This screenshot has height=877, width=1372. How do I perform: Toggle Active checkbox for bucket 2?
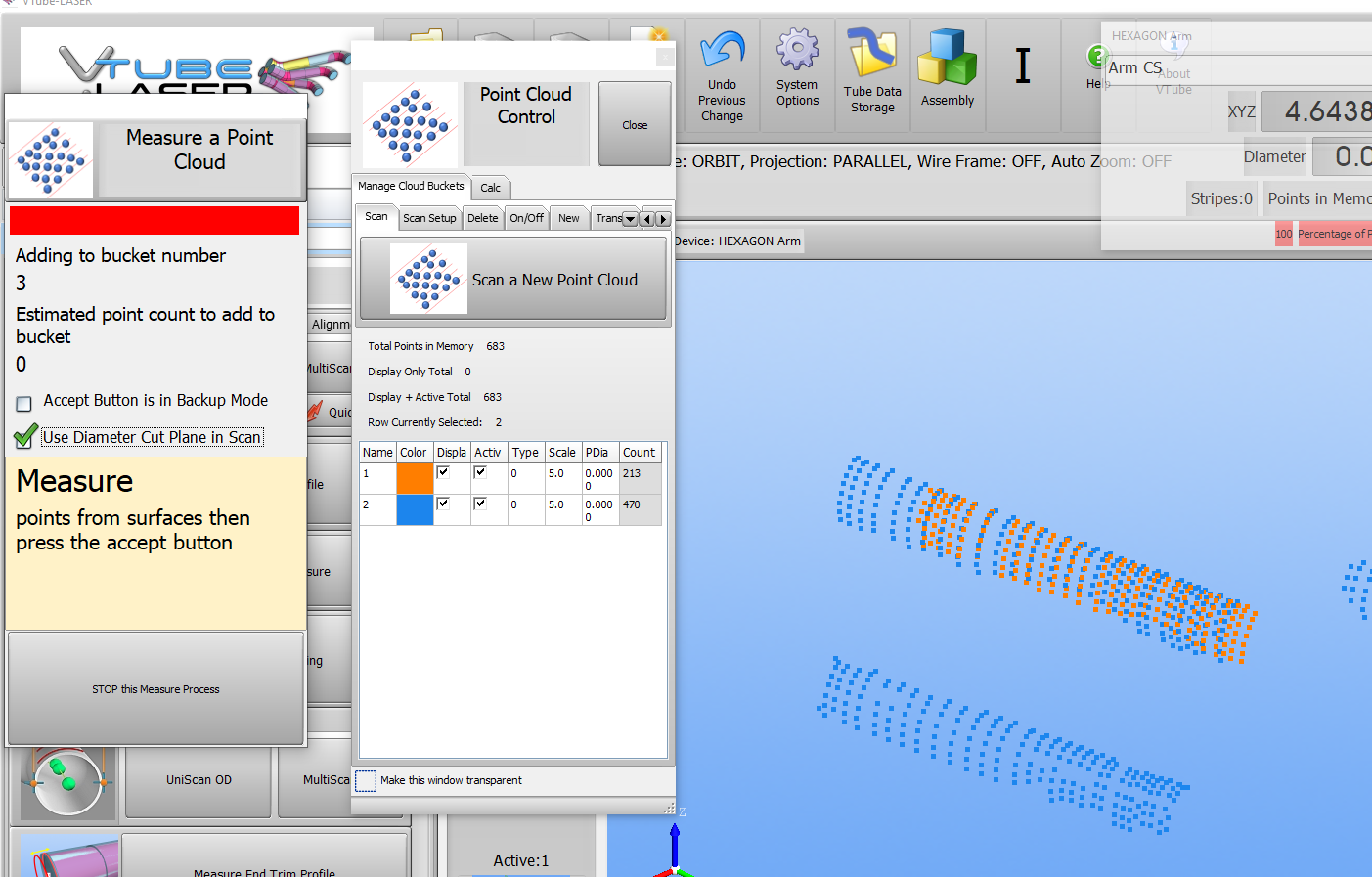(x=480, y=504)
